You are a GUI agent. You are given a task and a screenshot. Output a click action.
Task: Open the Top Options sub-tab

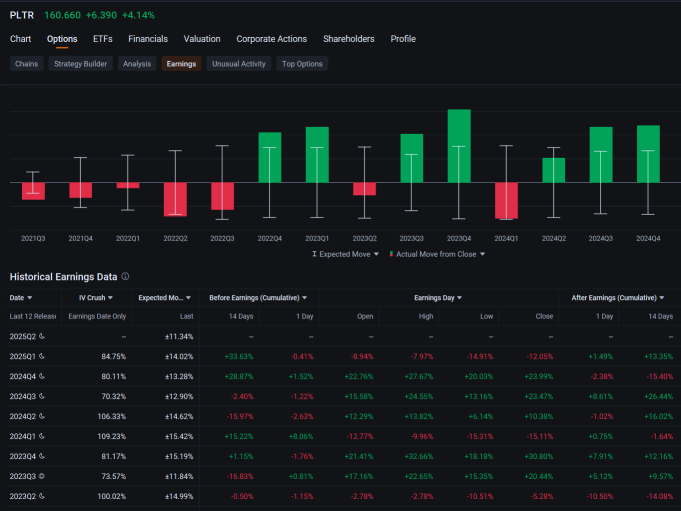[302, 64]
